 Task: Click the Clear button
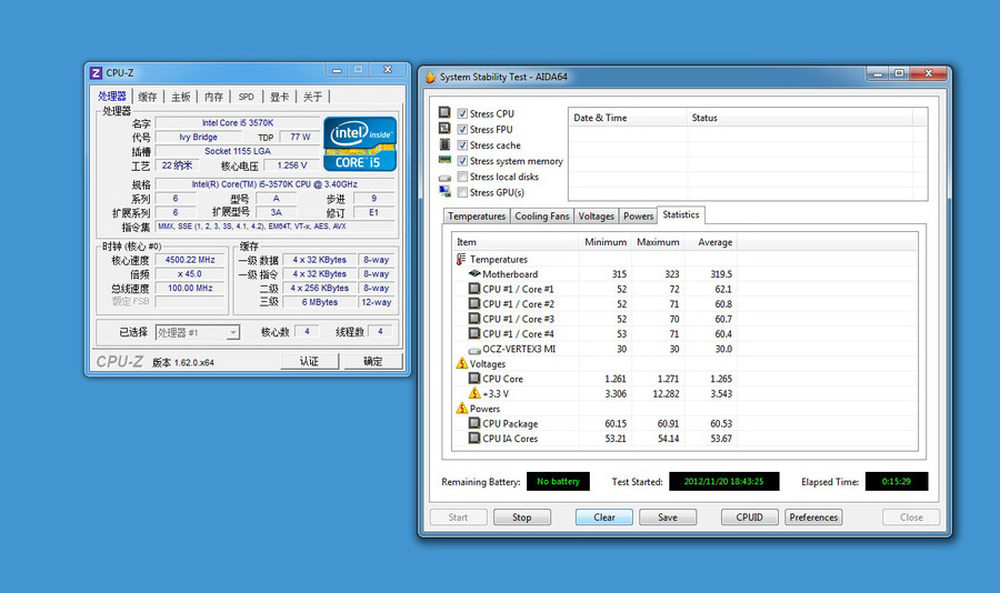tap(604, 517)
